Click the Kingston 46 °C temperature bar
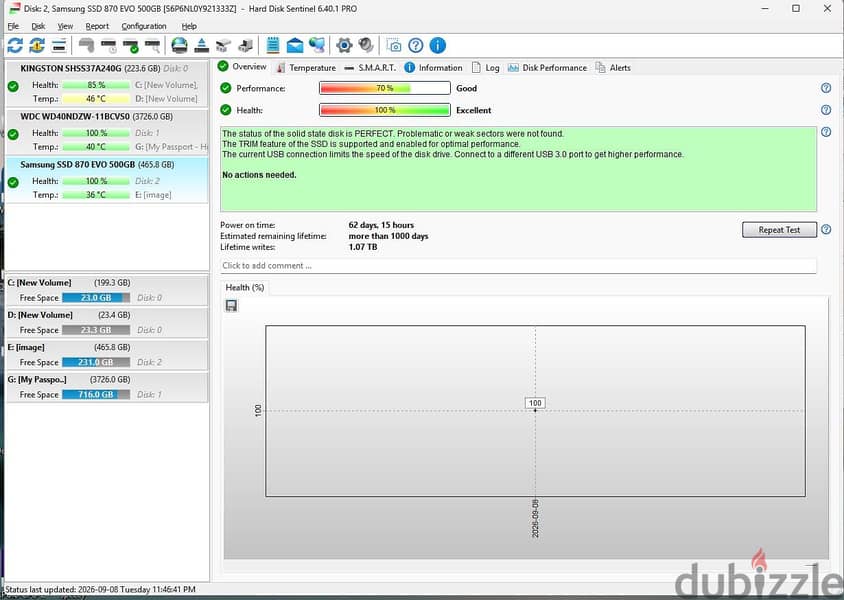The width and height of the screenshot is (844, 600). pyautogui.click(x=96, y=99)
